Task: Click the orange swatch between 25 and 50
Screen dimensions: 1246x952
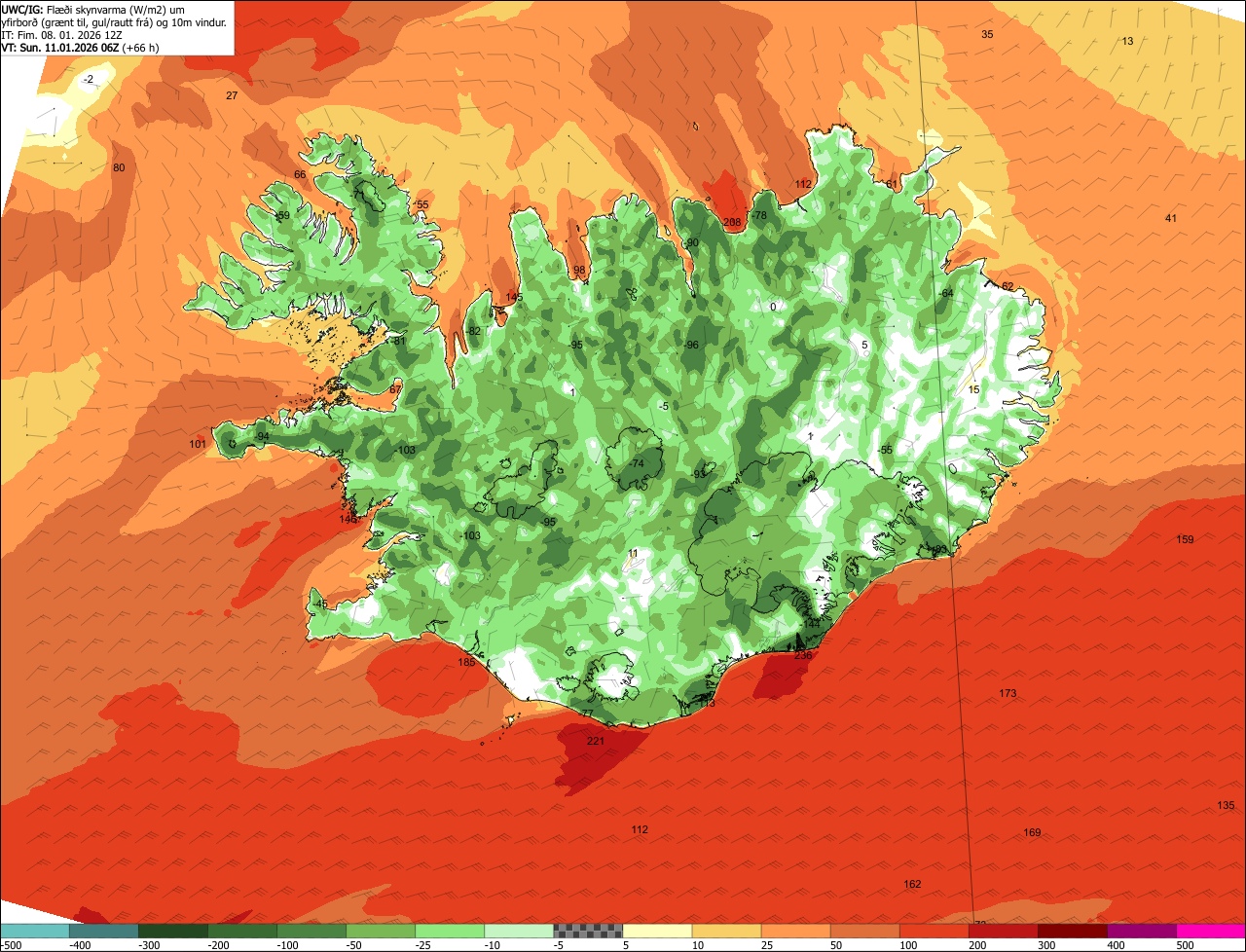Action: pyautogui.click(x=795, y=931)
